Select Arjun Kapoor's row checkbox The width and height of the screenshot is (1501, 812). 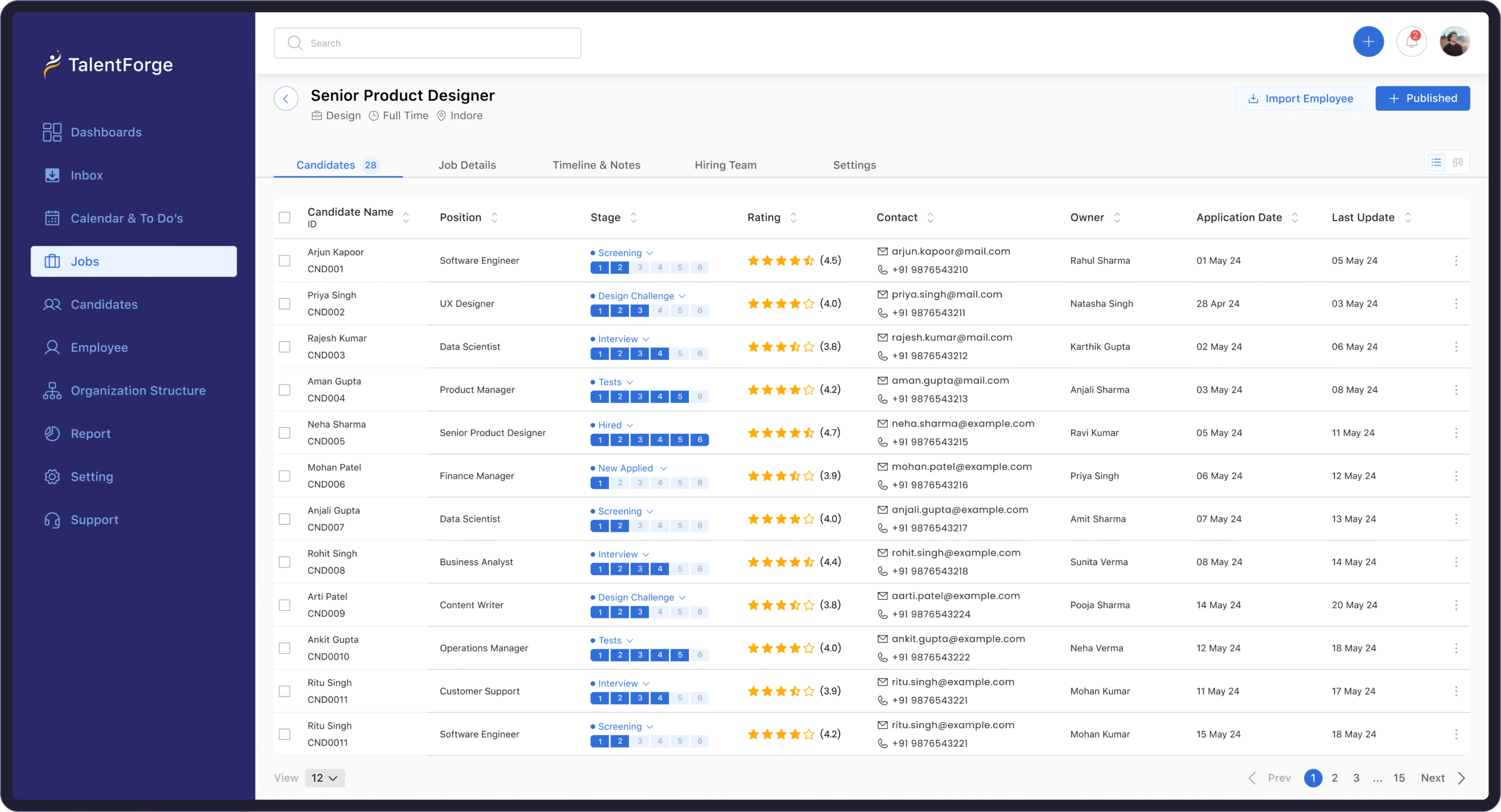click(284, 261)
